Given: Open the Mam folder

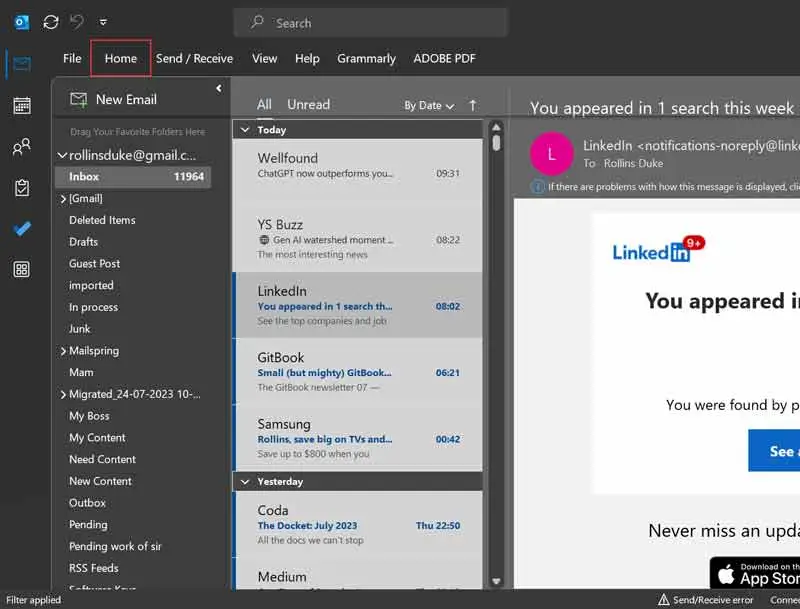Looking at the screenshot, I should 81,372.
